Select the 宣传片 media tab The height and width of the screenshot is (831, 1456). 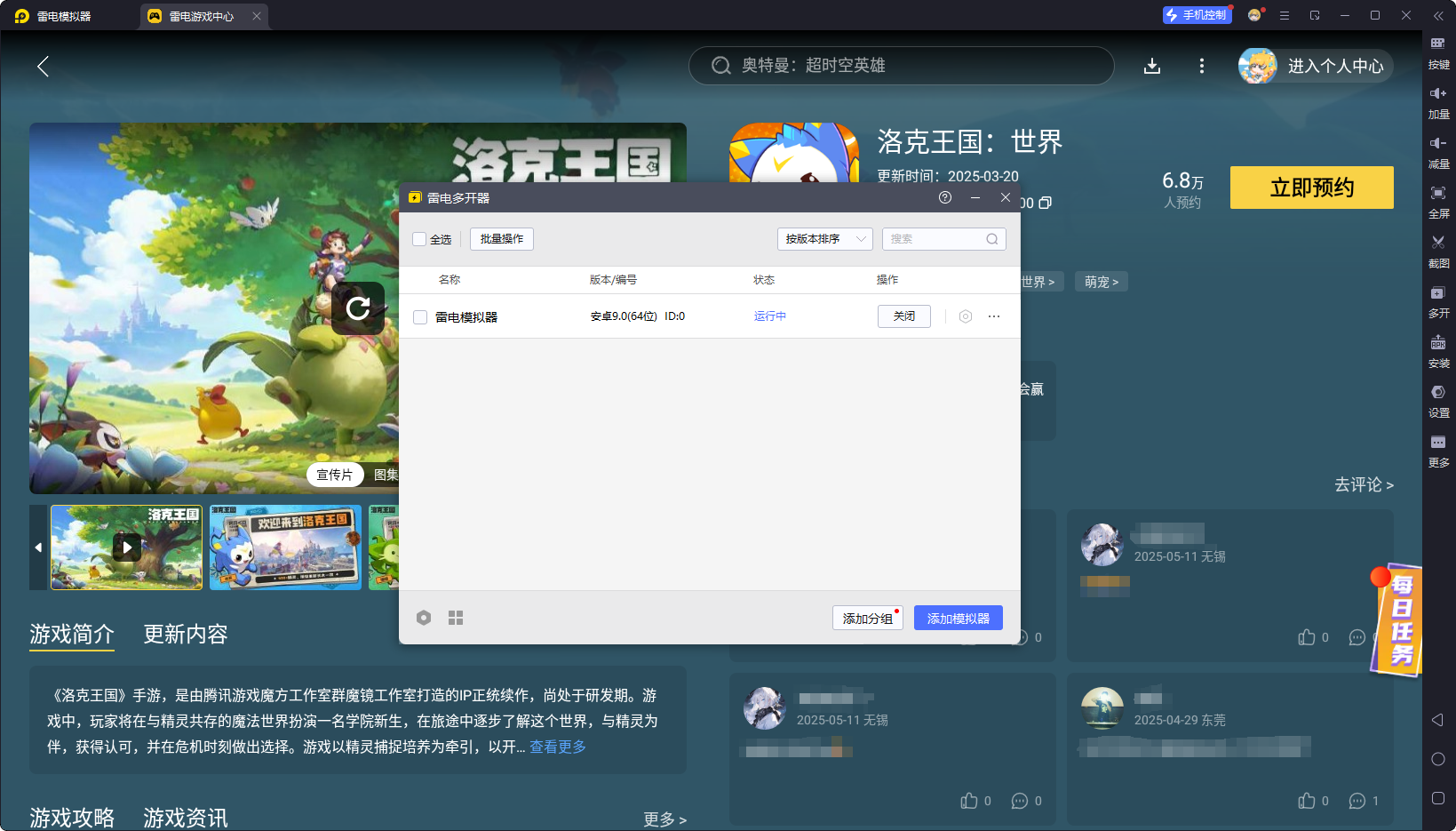(x=335, y=475)
